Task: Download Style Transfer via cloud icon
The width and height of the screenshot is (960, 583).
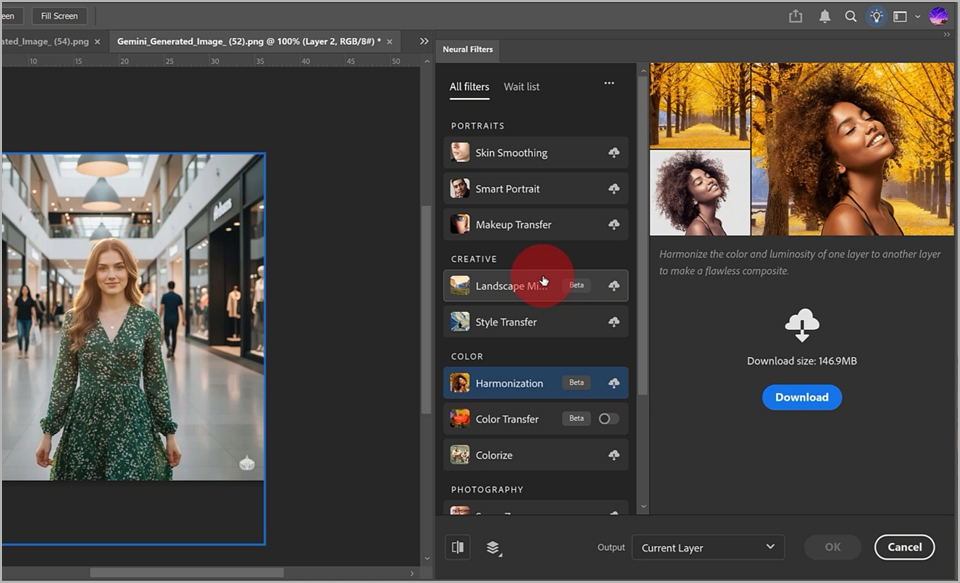Action: point(613,322)
